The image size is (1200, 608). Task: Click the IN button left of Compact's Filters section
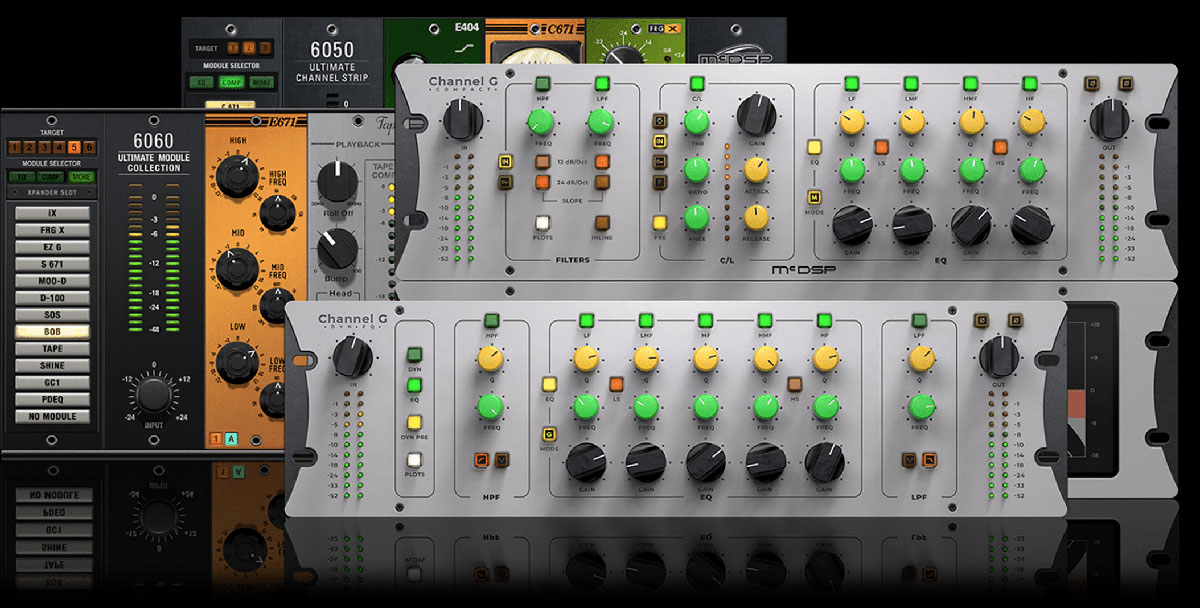pos(506,162)
